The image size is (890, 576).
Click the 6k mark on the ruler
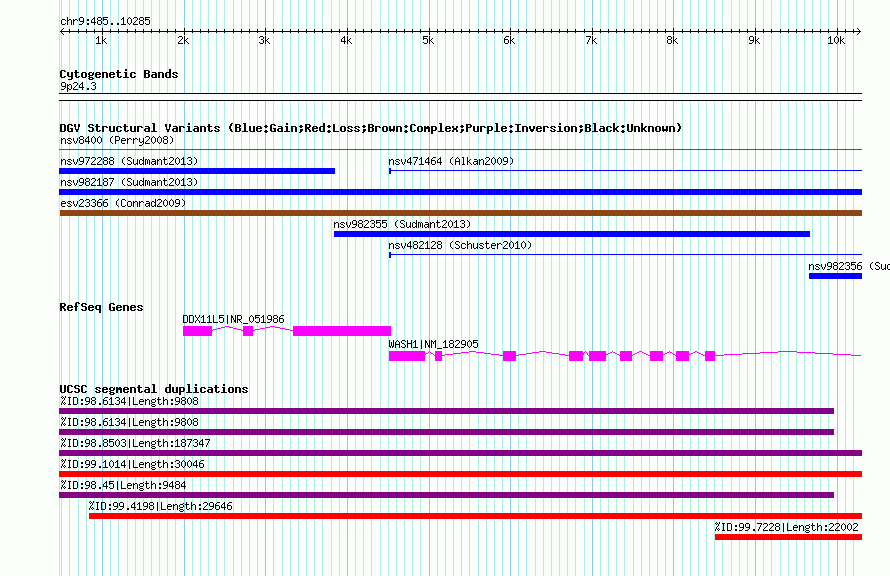[509, 40]
